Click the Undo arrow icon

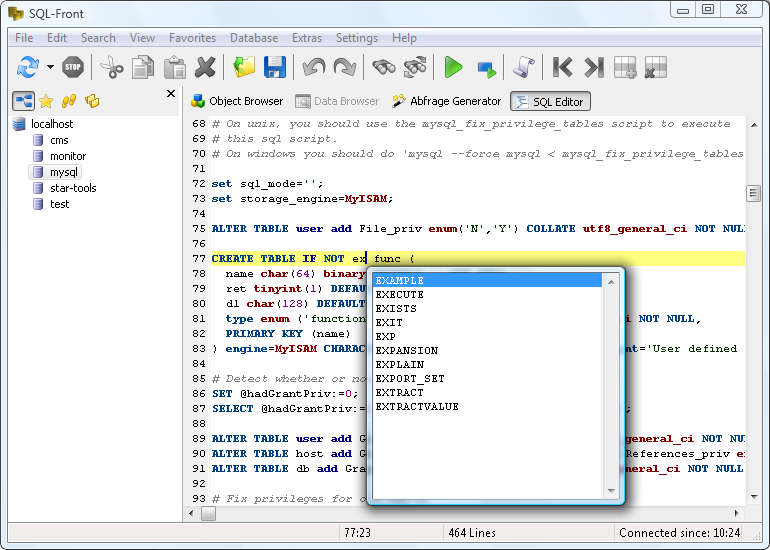[x=314, y=67]
